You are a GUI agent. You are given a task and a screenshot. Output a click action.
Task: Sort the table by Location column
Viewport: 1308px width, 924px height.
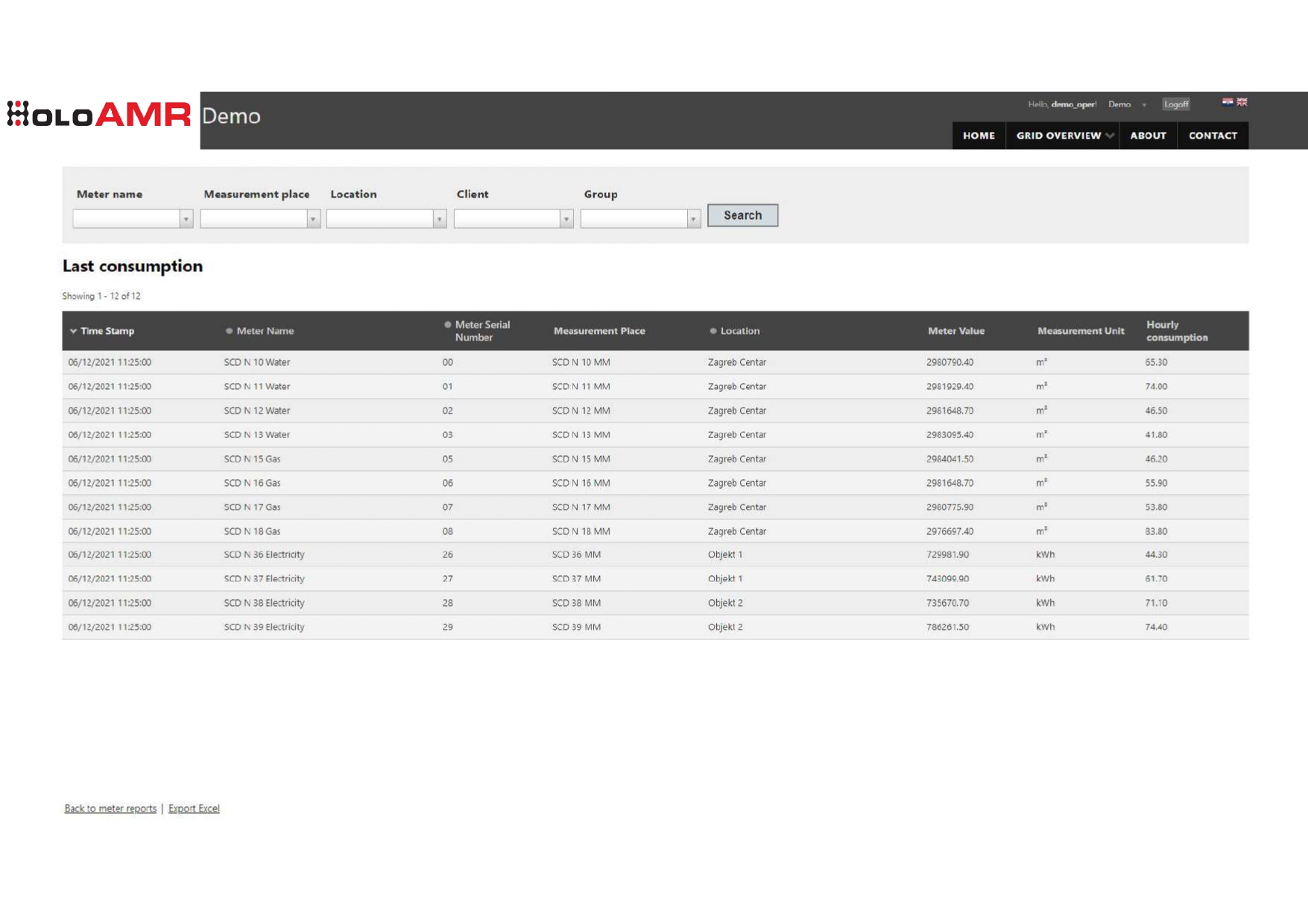[x=739, y=331]
